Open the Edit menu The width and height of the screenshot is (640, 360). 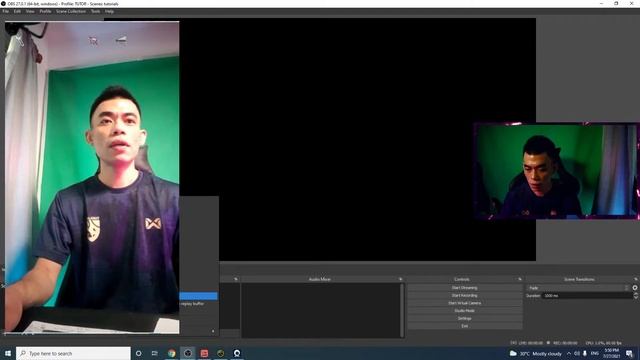pos(17,11)
